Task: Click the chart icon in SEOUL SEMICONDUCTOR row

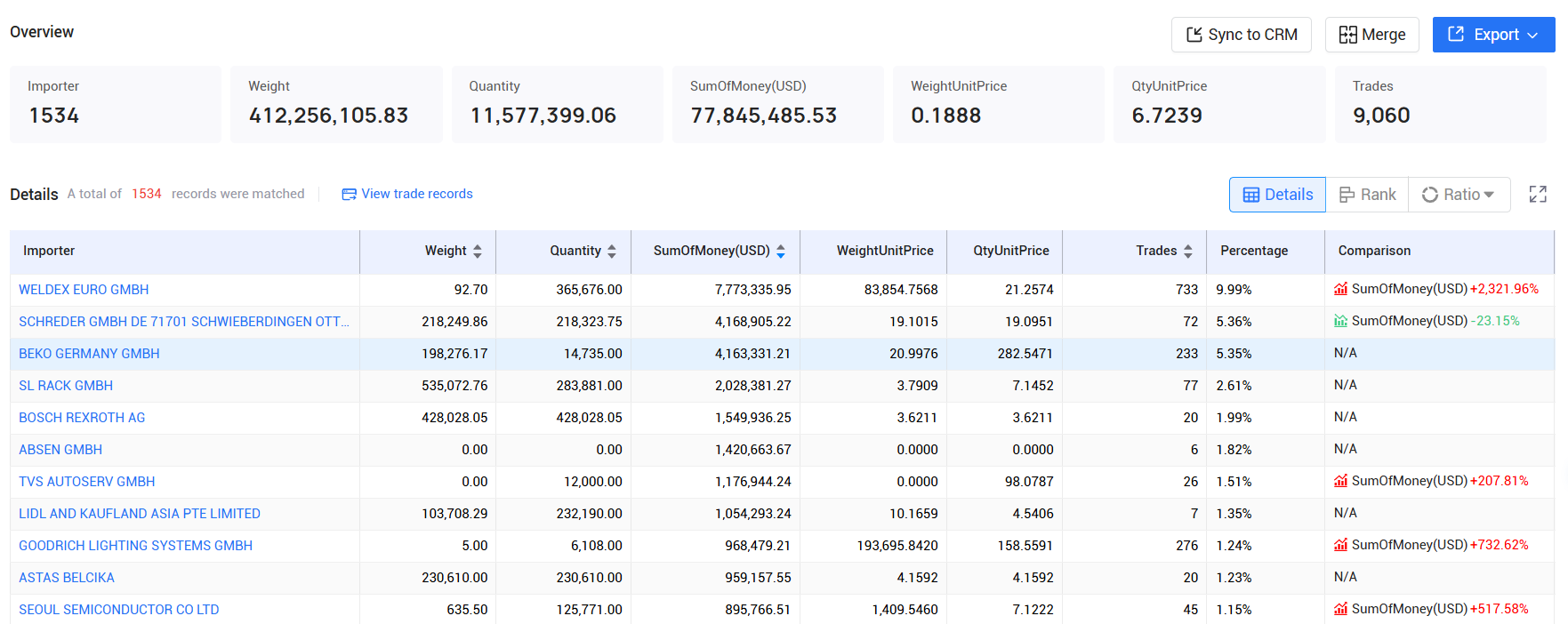Action: click(1340, 609)
